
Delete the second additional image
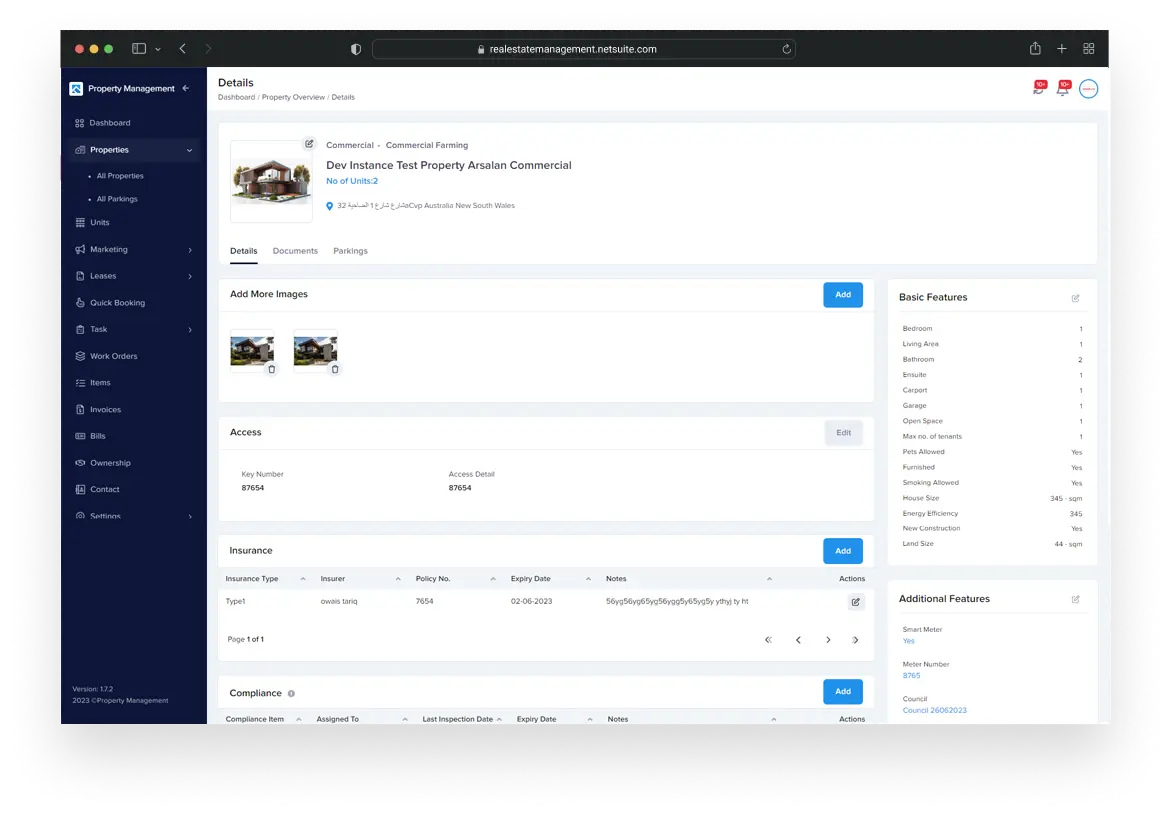pyautogui.click(x=335, y=369)
